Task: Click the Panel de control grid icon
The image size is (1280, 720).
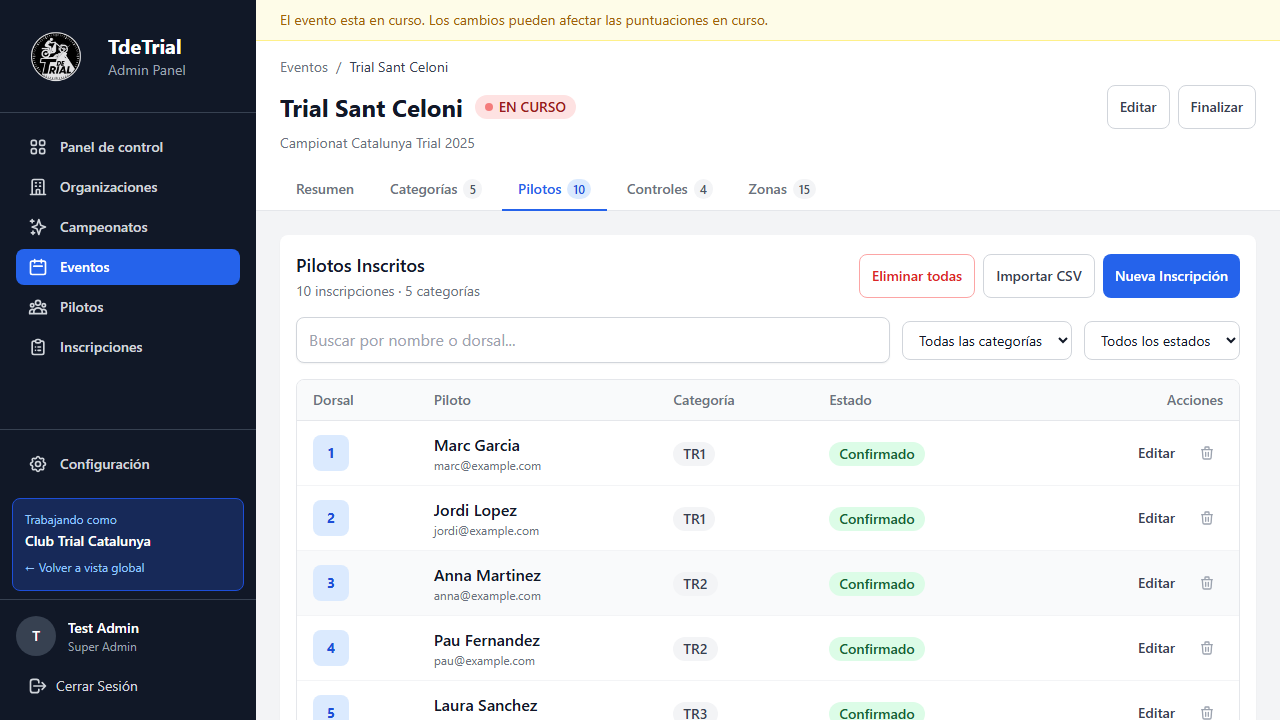Action: click(38, 147)
